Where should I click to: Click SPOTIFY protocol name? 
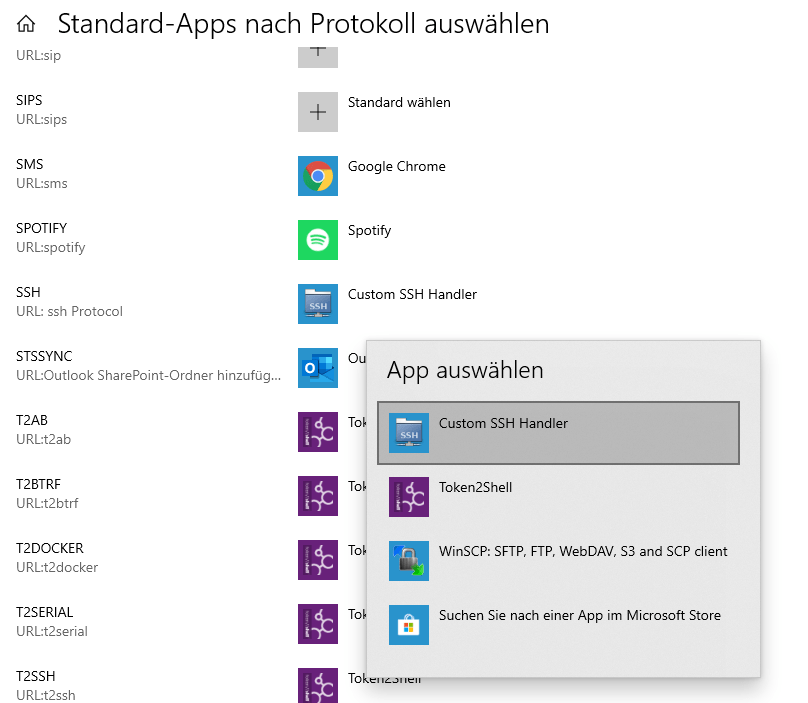coord(41,228)
